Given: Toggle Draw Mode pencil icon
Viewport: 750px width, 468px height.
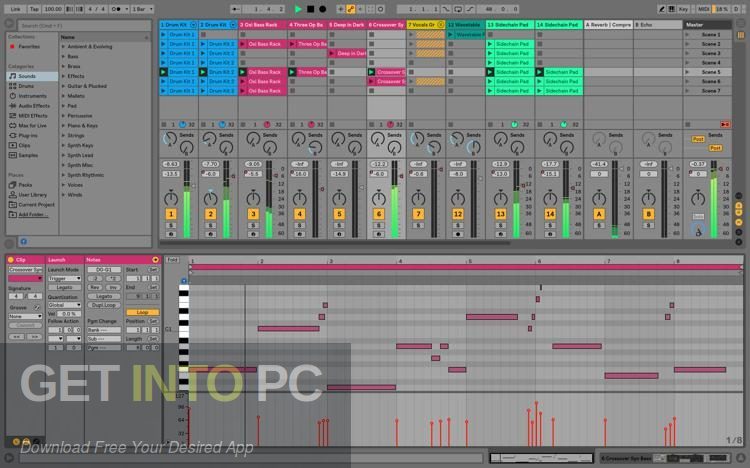Looking at the screenshot, I should point(662,9).
